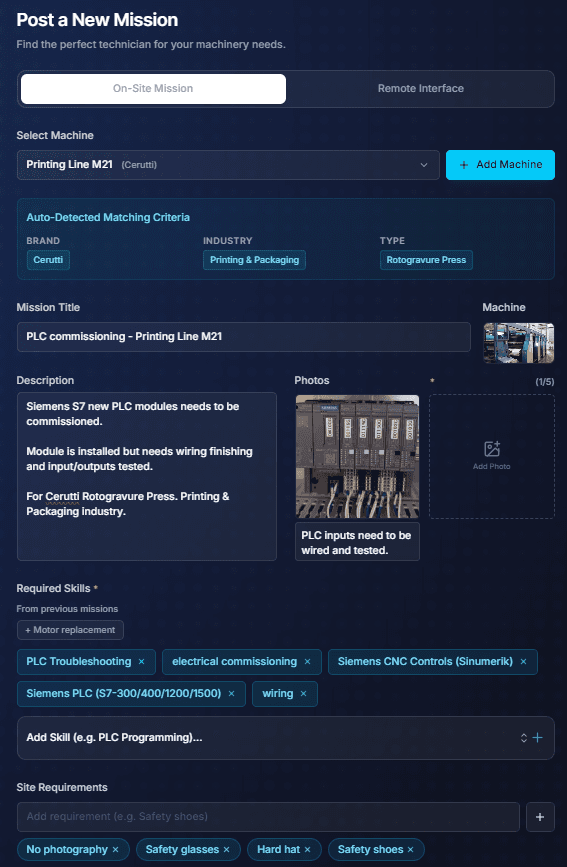Click the Auto-Detected Matching Criteria heading
Screen dimensions: 567x867
click(x=108, y=217)
